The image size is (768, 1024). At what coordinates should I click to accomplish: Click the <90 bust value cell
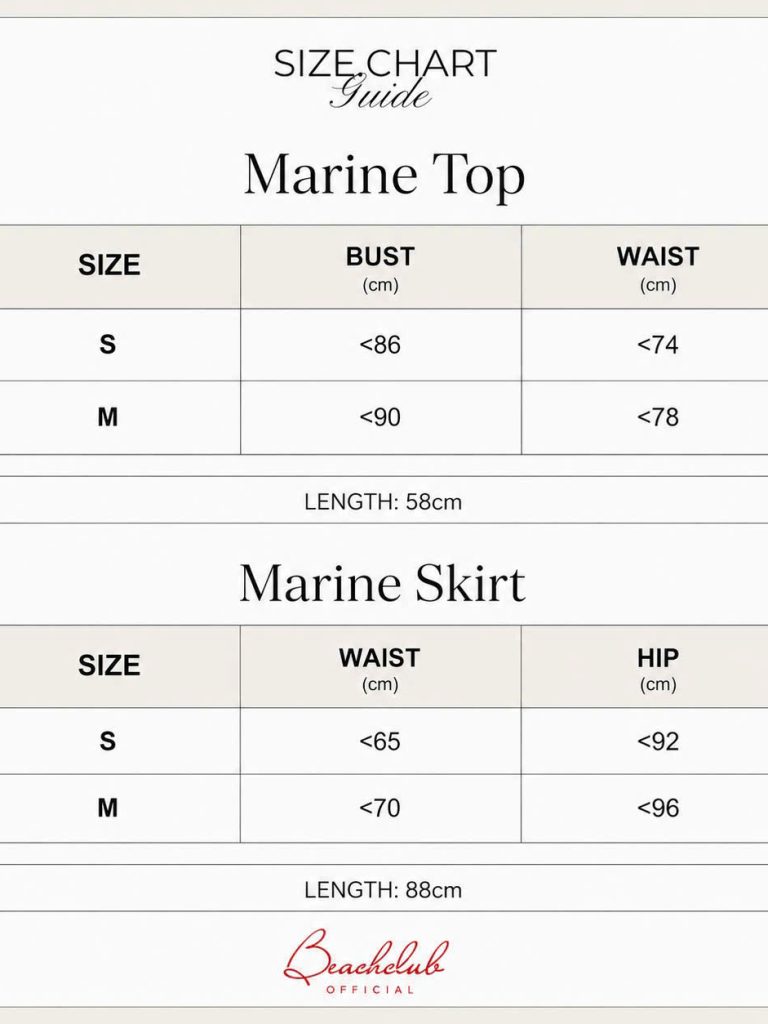(x=381, y=417)
